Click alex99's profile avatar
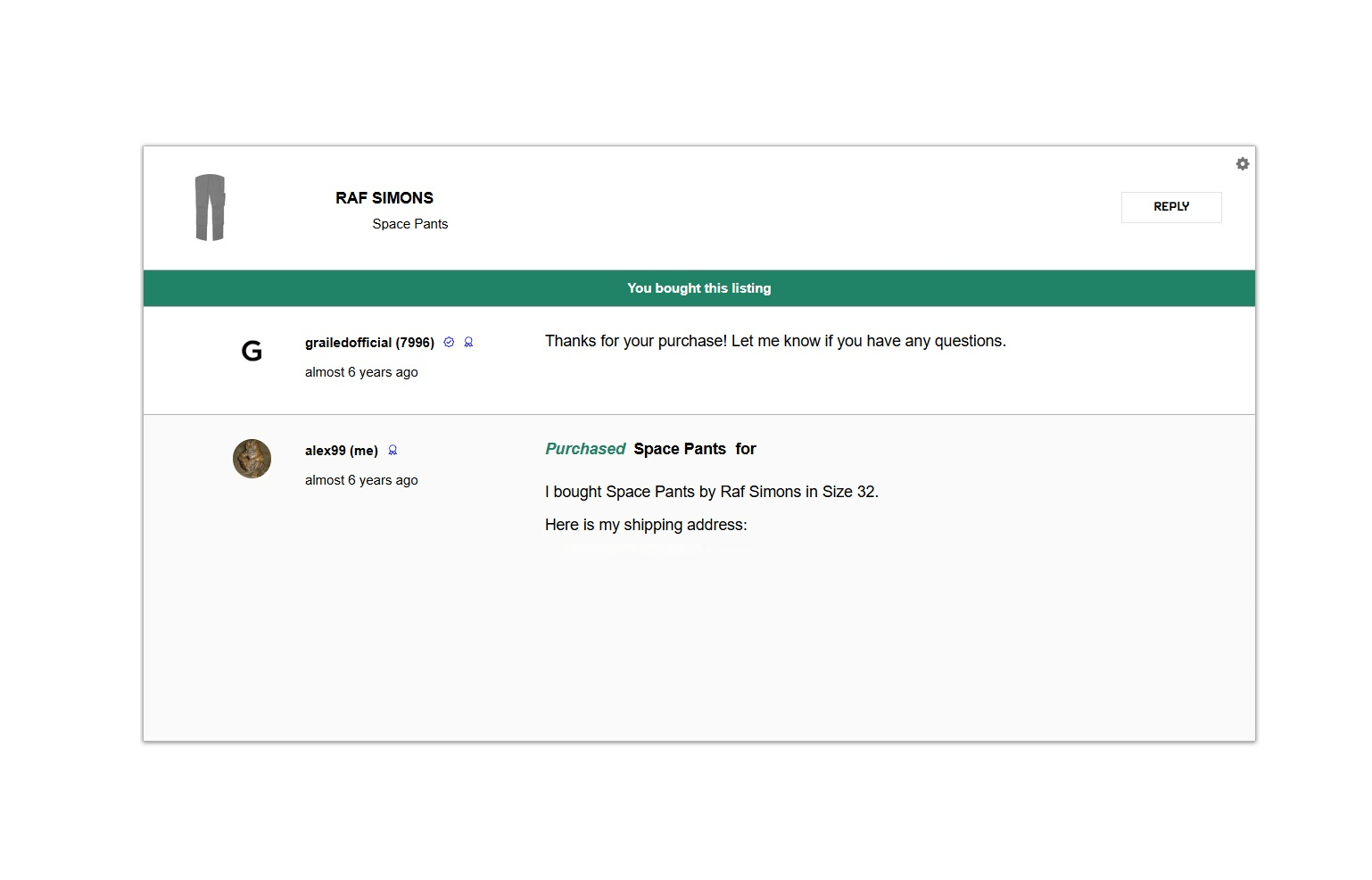 (252, 459)
